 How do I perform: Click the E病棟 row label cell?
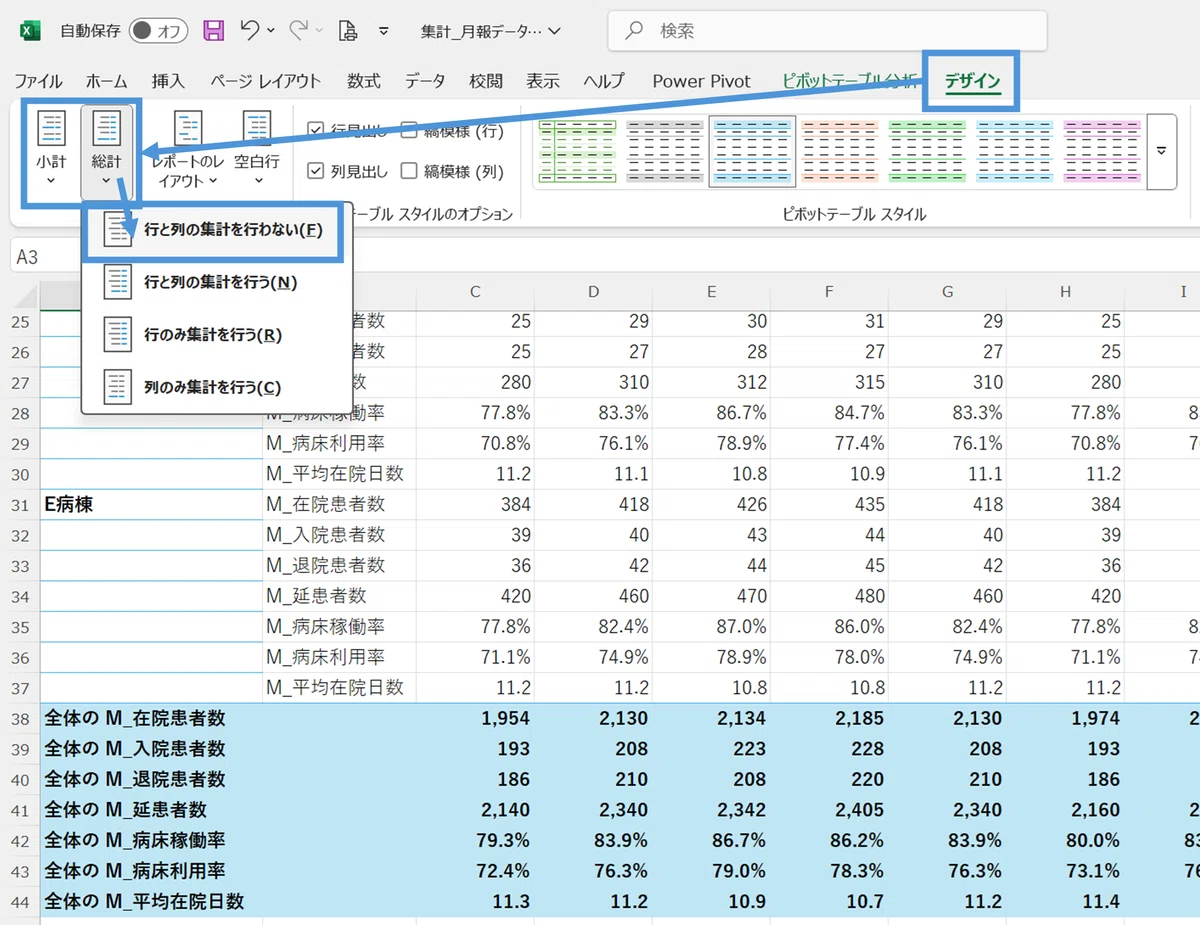(151, 504)
